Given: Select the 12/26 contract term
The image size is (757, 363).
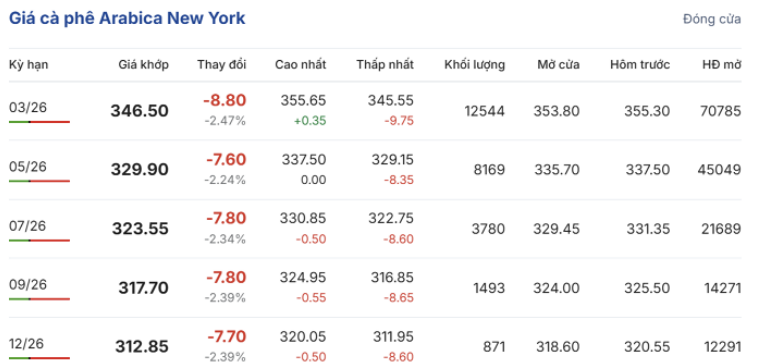Looking at the screenshot, I should point(27,344).
